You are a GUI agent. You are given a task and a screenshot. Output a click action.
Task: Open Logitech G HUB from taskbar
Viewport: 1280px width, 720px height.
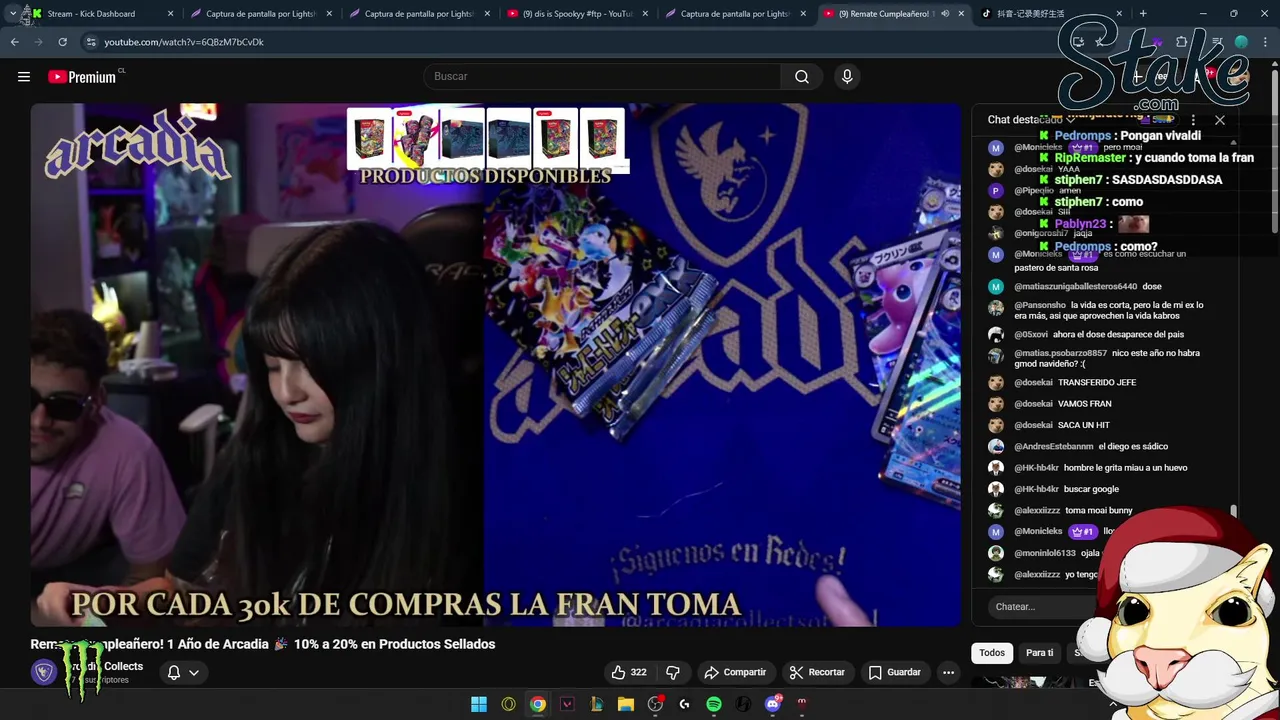684,704
